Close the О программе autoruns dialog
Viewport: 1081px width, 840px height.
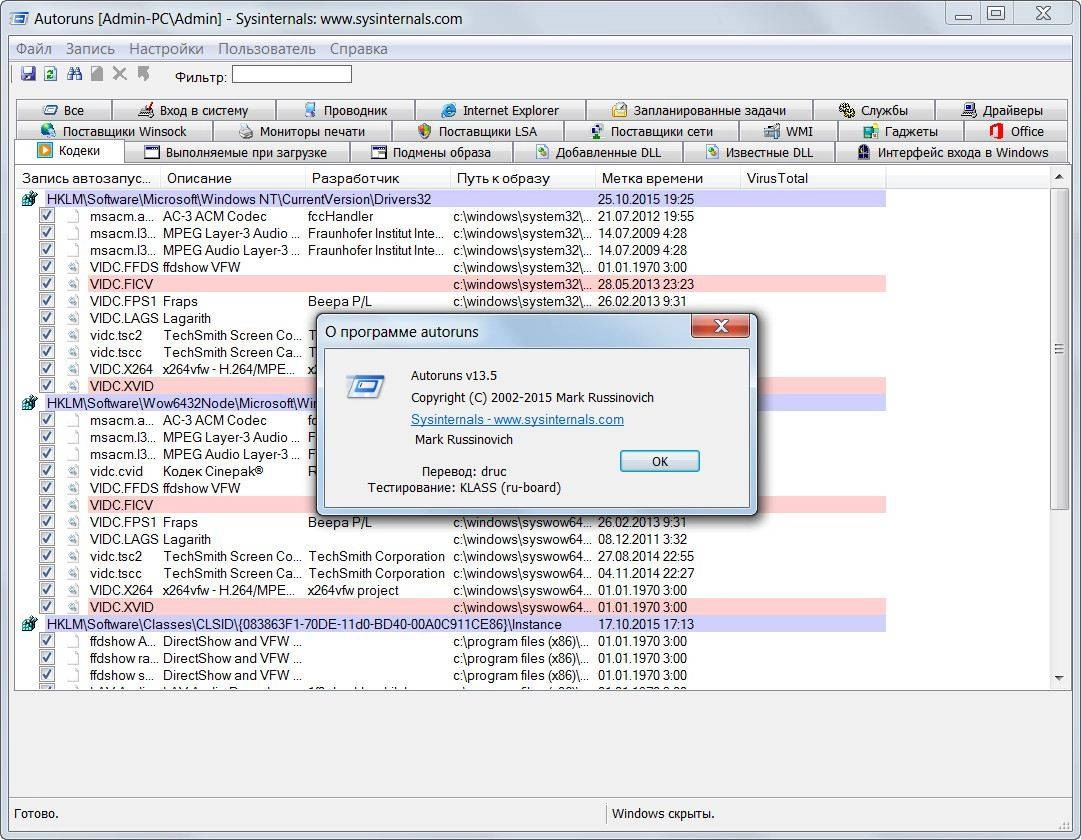[720, 326]
